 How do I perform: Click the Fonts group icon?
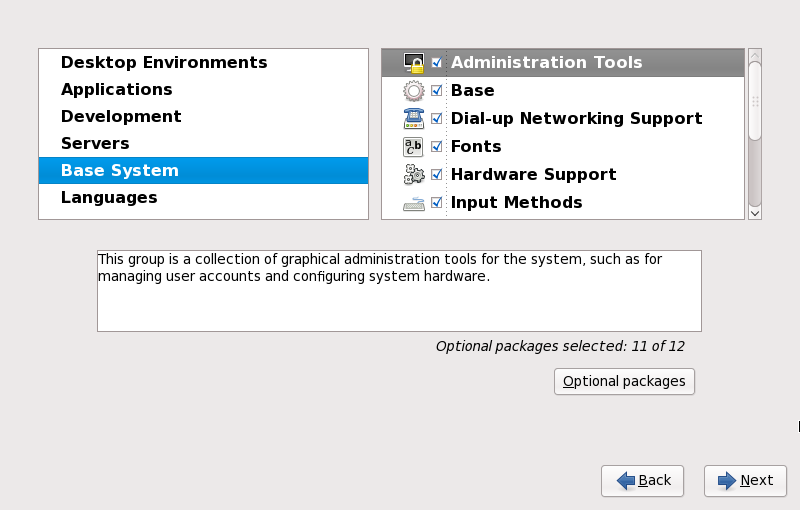click(x=414, y=147)
